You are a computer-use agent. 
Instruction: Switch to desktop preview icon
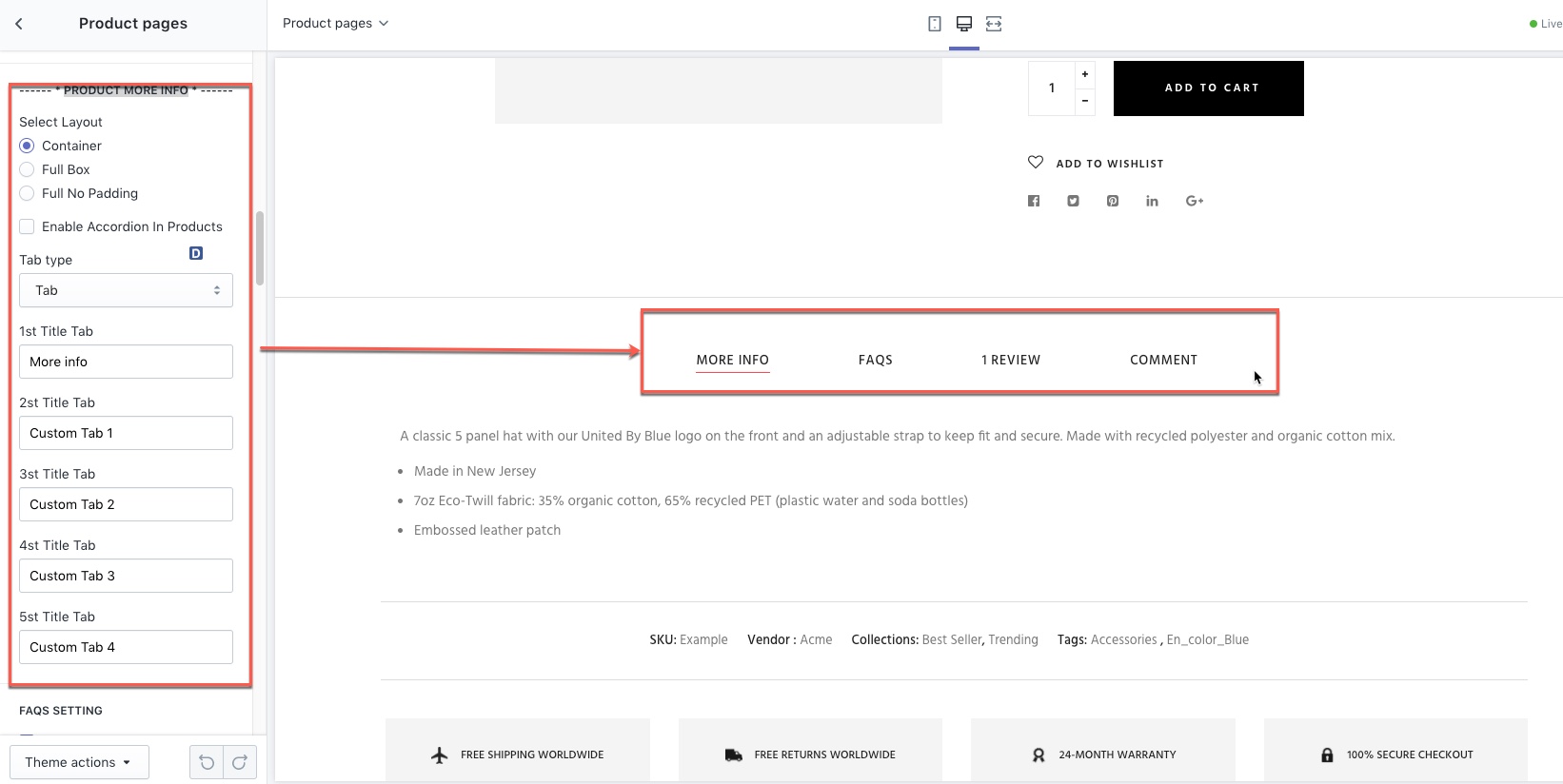click(x=964, y=24)
